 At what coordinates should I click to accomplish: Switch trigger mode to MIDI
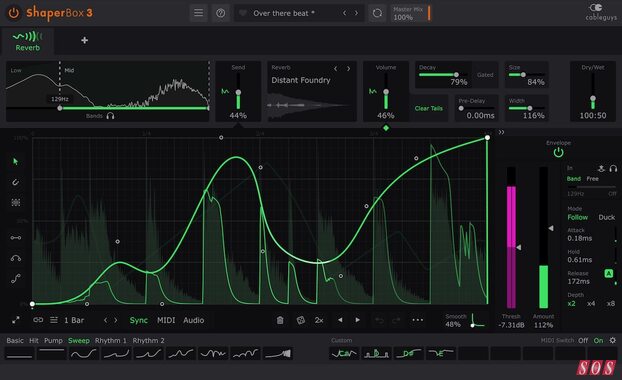(166, 320)
